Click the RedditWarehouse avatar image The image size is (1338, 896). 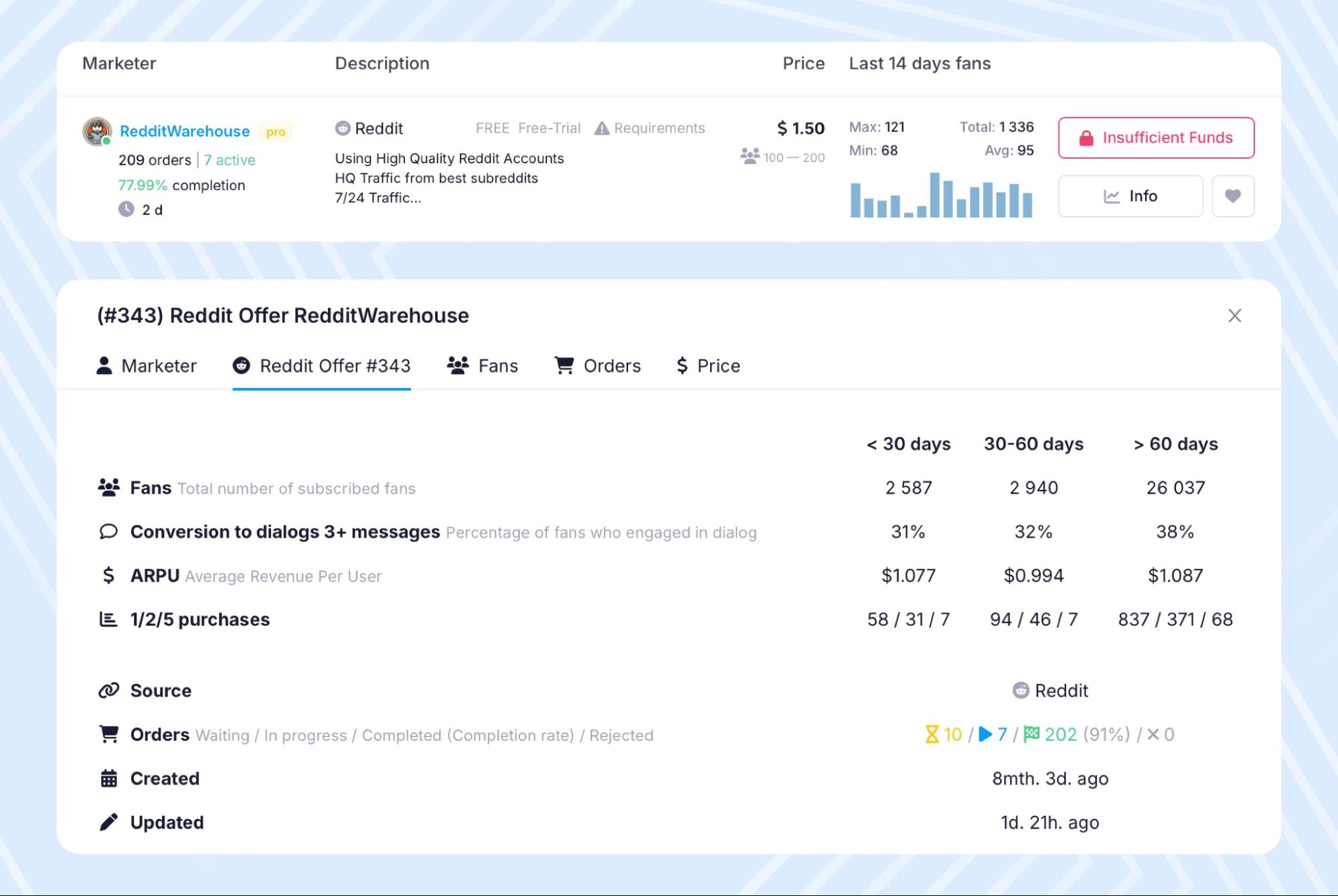[97, 131]
